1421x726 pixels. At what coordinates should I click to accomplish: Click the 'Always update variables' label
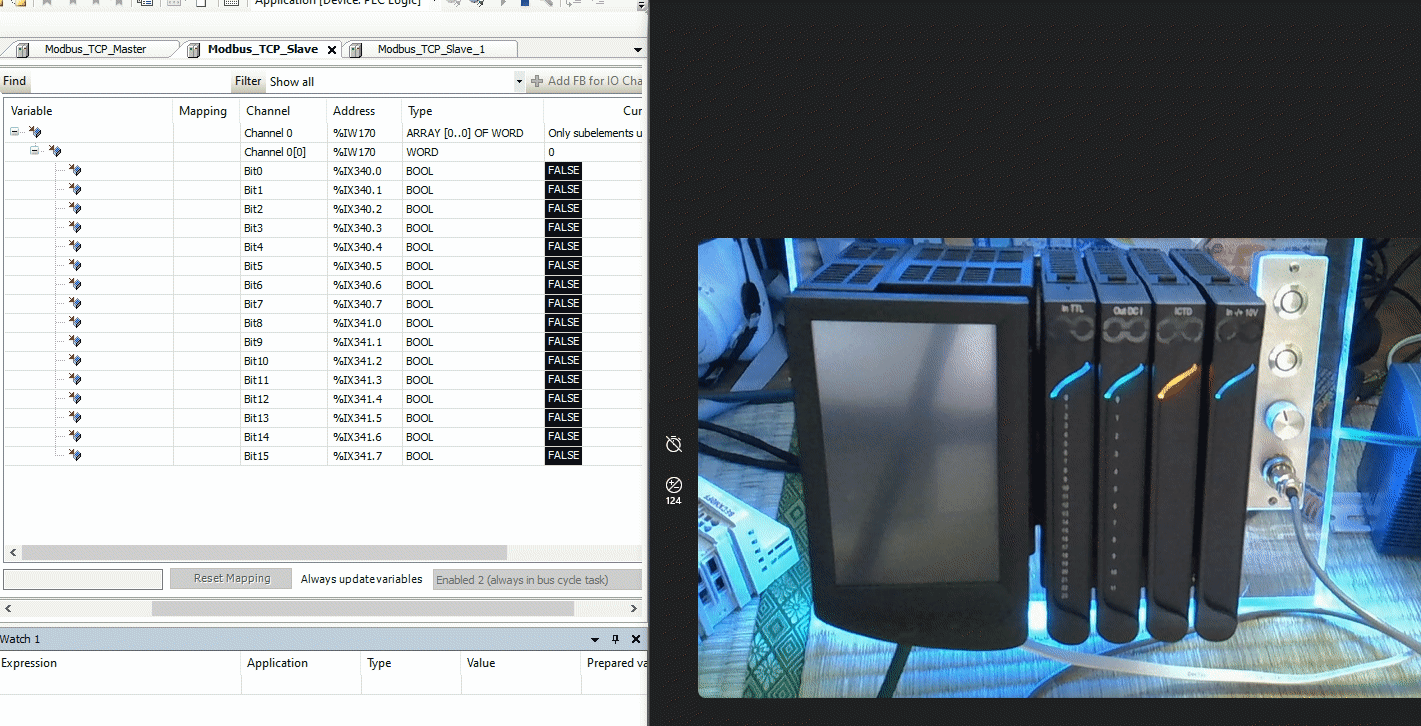click(x=361, y=579)
